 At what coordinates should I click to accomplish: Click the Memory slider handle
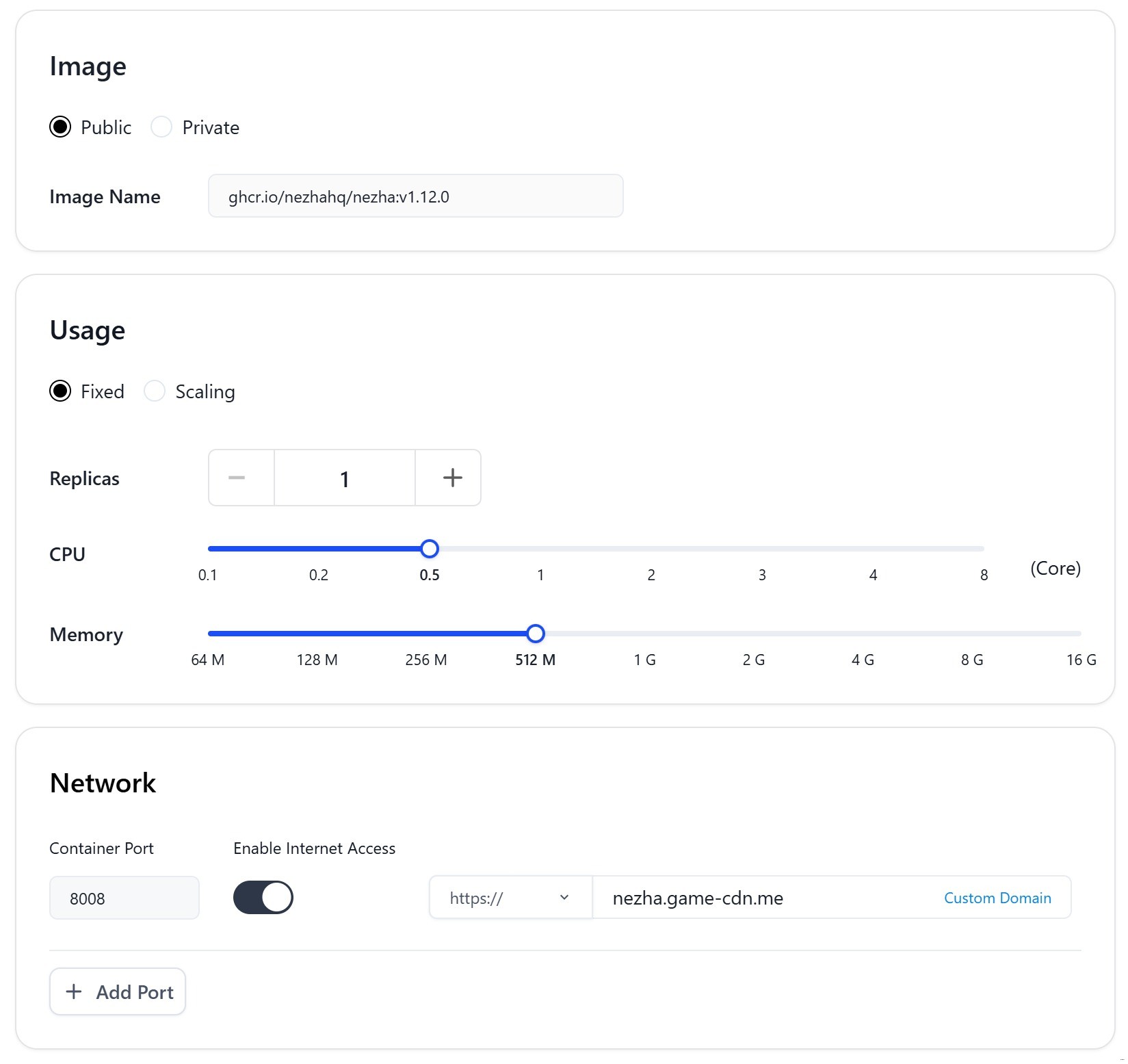tap(536, 634)
